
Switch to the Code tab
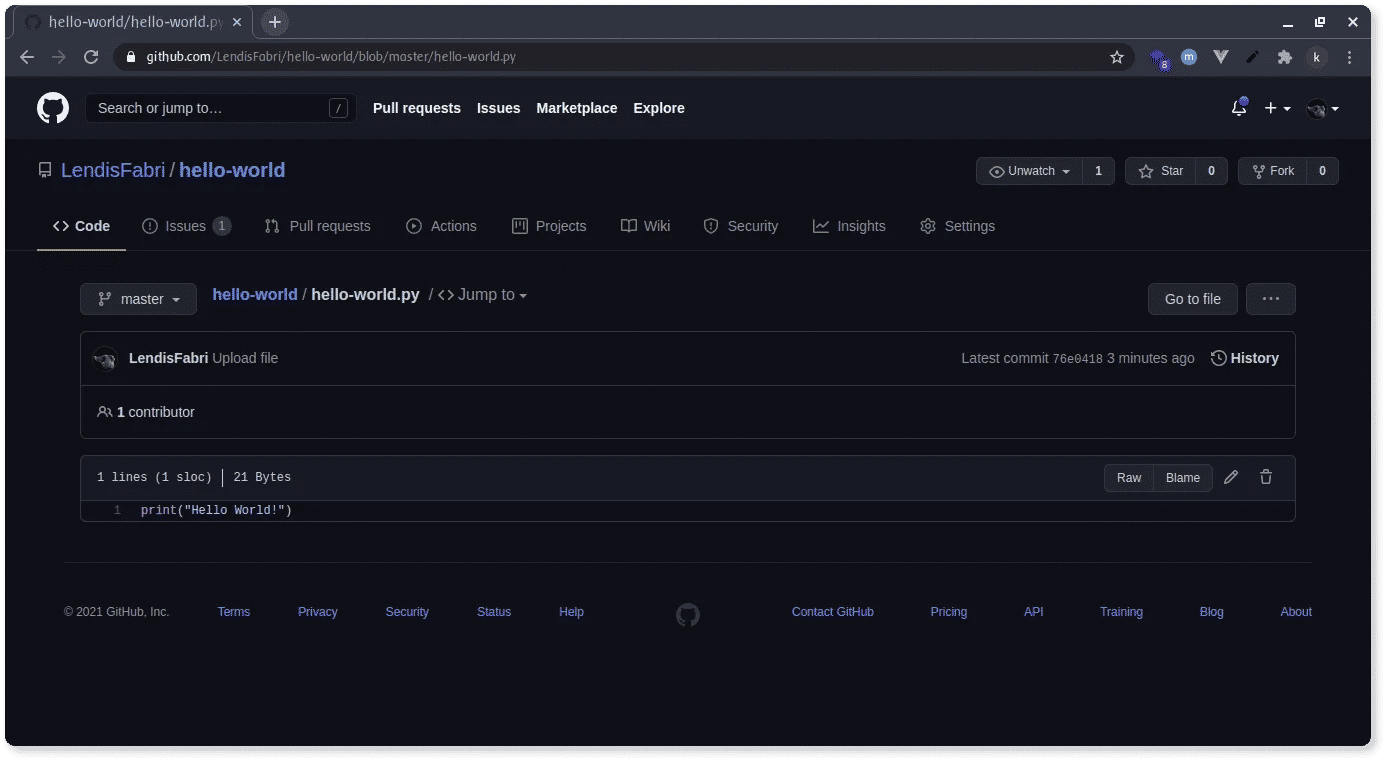(81, 226)
